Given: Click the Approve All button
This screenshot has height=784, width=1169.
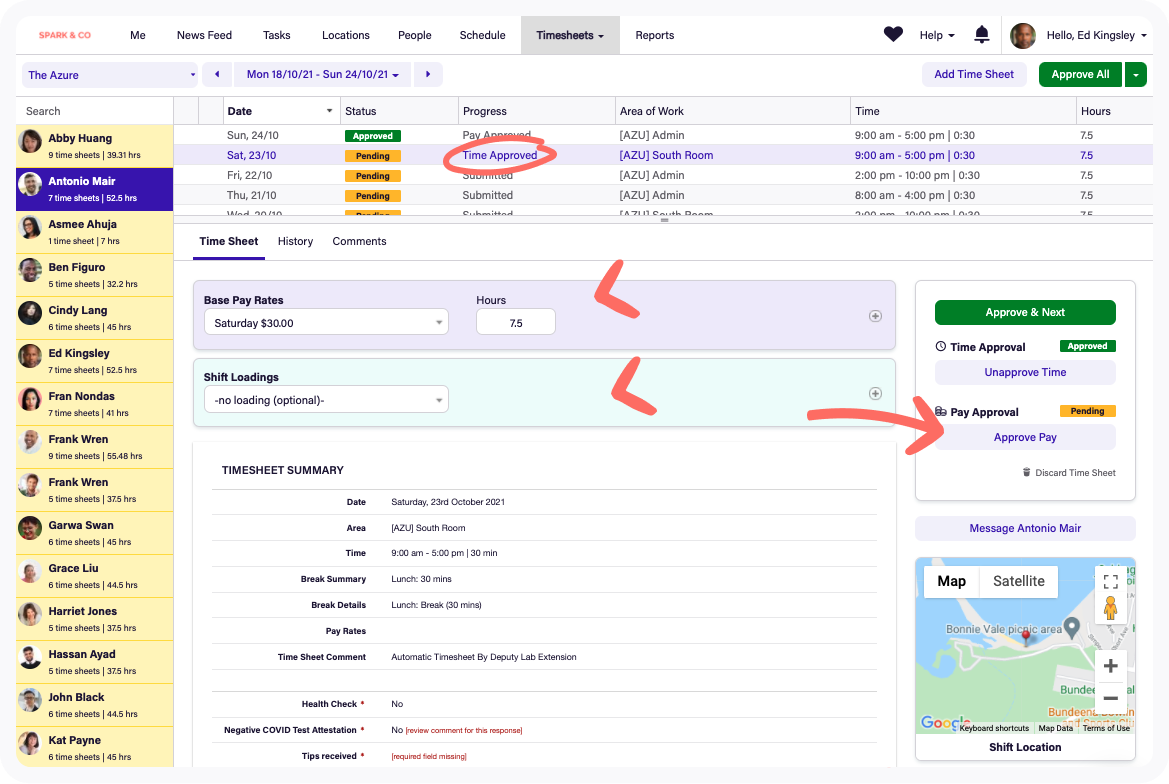Looking at the screenshot, I should (x=1080, y=75).
